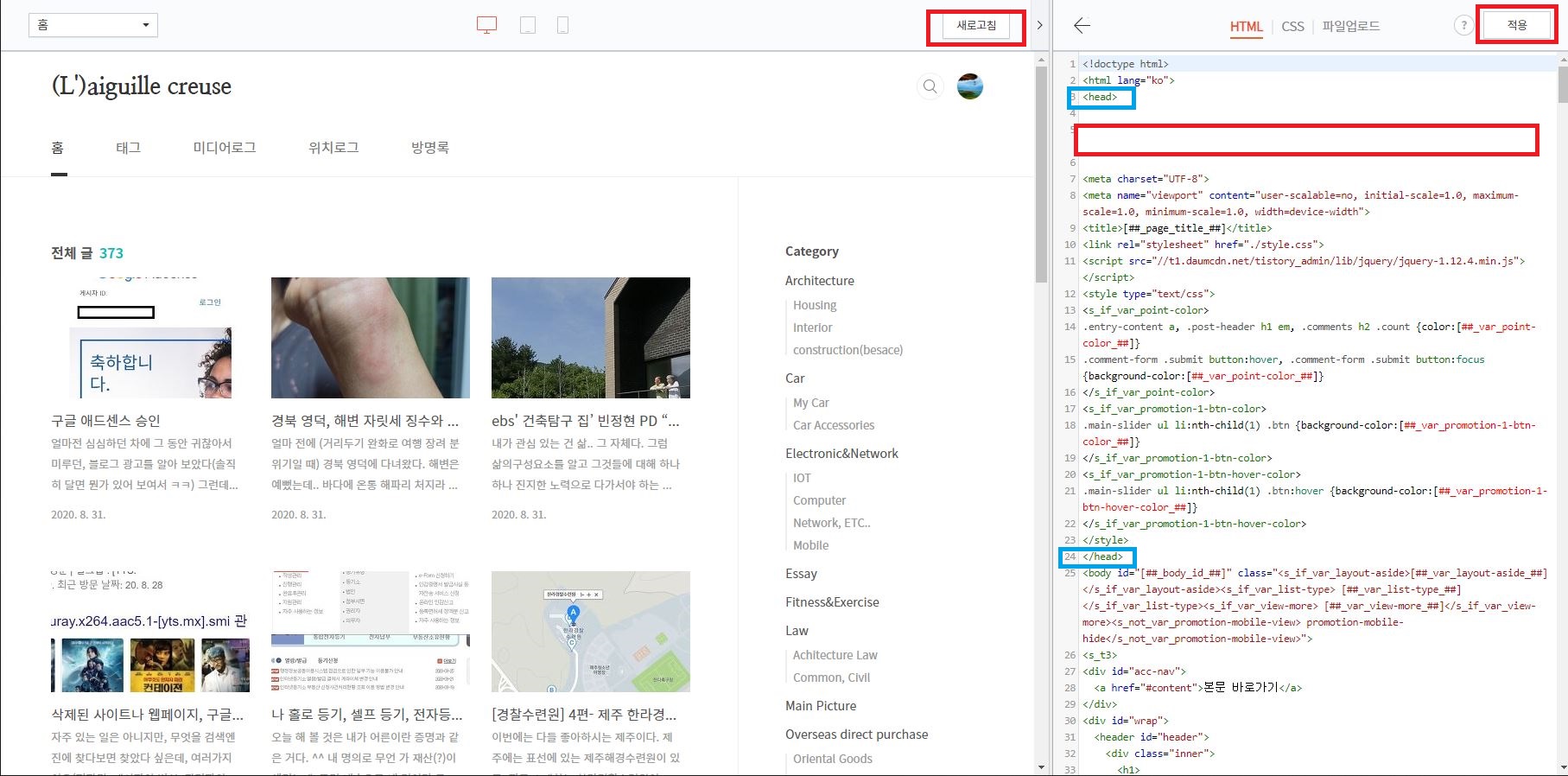
Task: Click the 새로고침 refresh button
Action: (976, 26)
